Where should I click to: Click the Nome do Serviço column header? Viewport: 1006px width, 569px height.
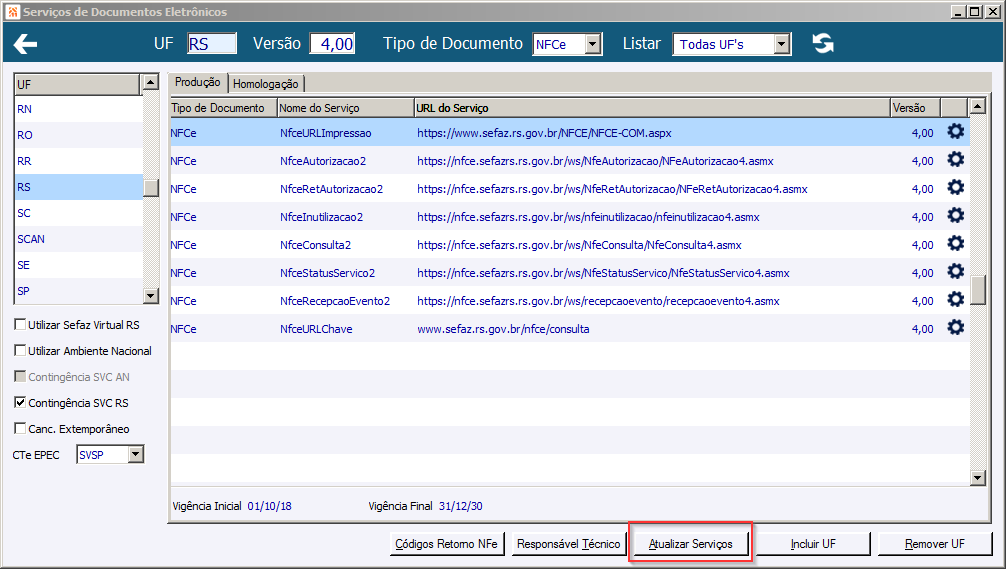coord(346,108)
